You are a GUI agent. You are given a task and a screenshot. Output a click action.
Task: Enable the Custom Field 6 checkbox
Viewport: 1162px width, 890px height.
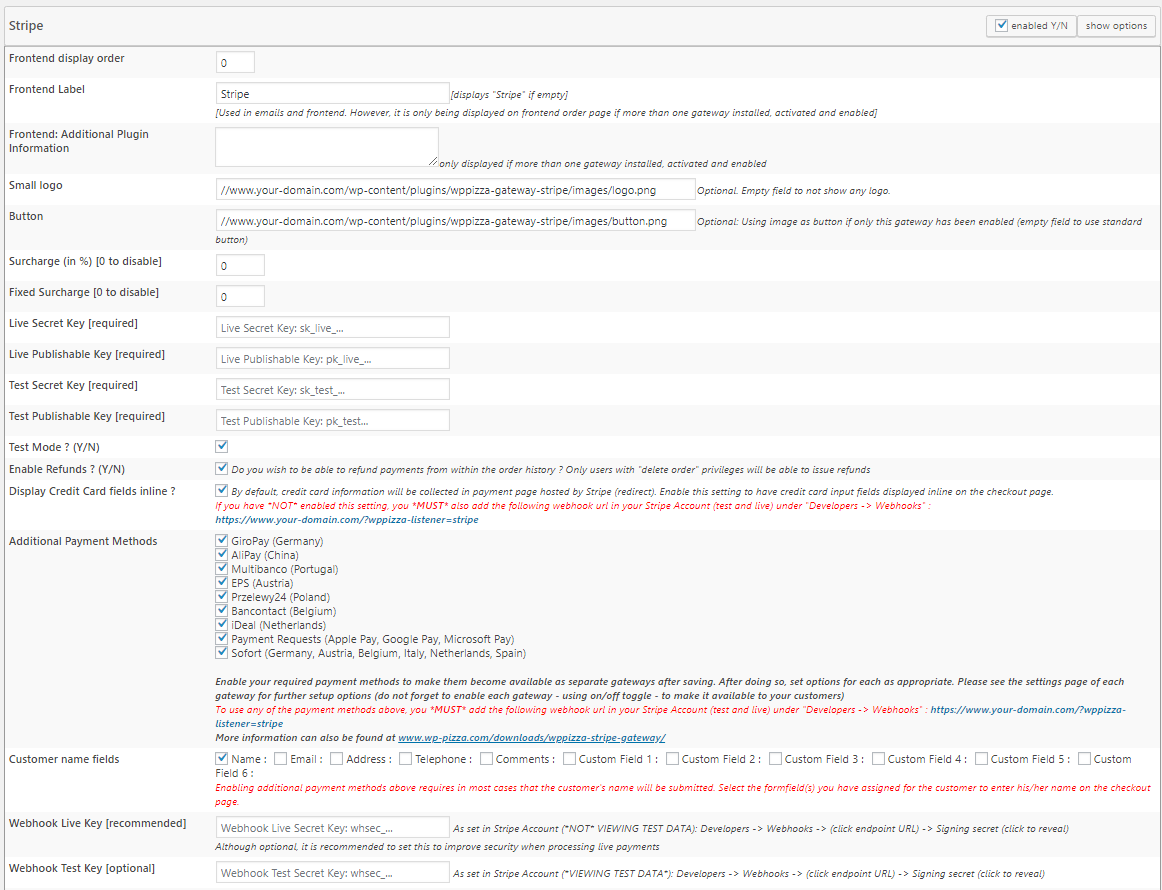point(1084,758)
